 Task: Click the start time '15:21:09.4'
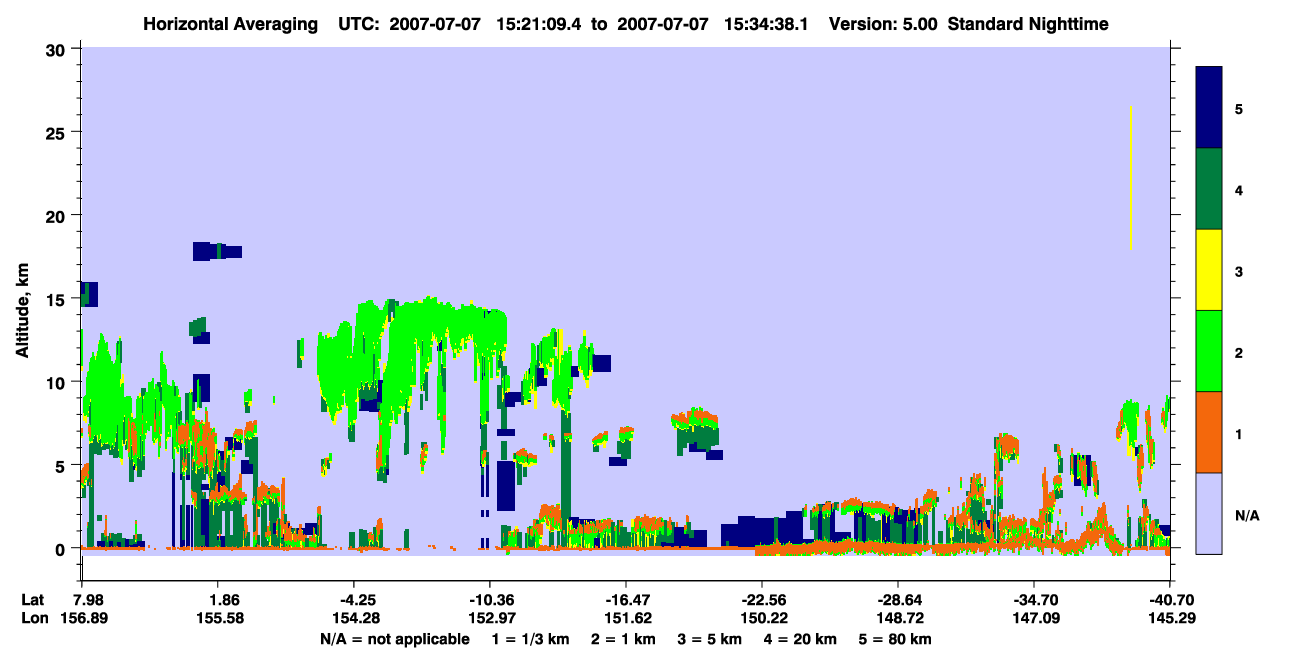tap(539, 24)
